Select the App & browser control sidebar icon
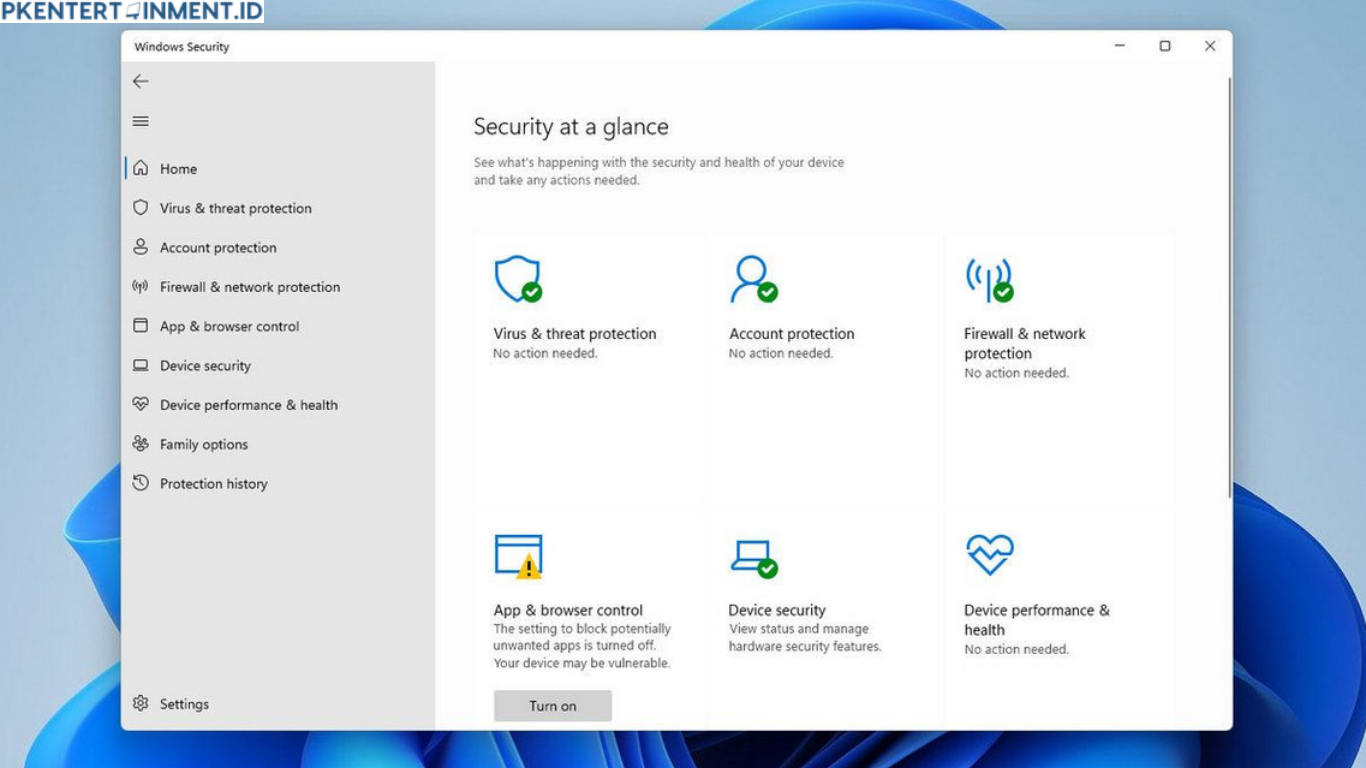Screen dimensions: 1366x768 [x=141, y=326]
